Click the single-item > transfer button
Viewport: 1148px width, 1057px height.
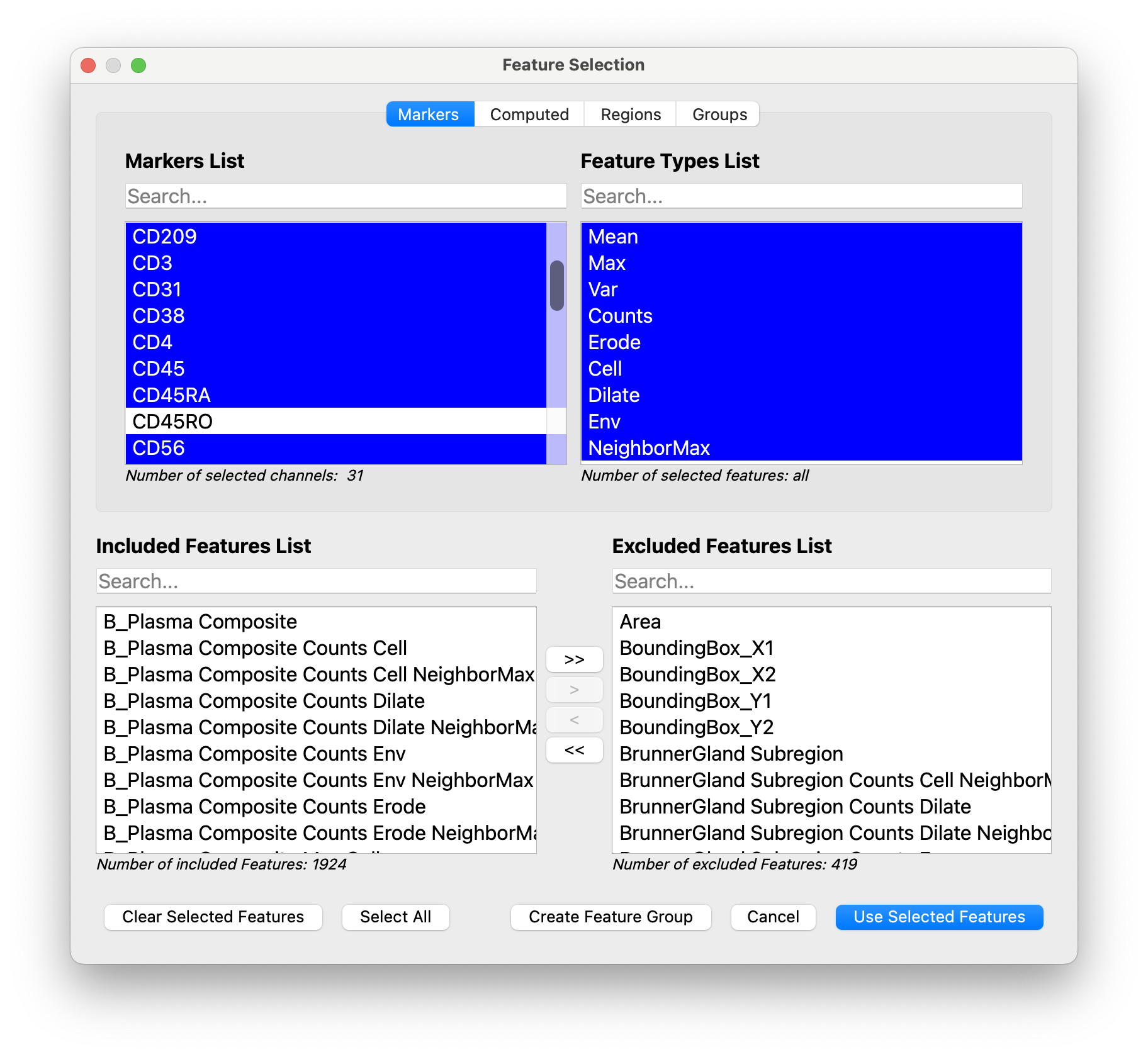click(x=573, y=689)
